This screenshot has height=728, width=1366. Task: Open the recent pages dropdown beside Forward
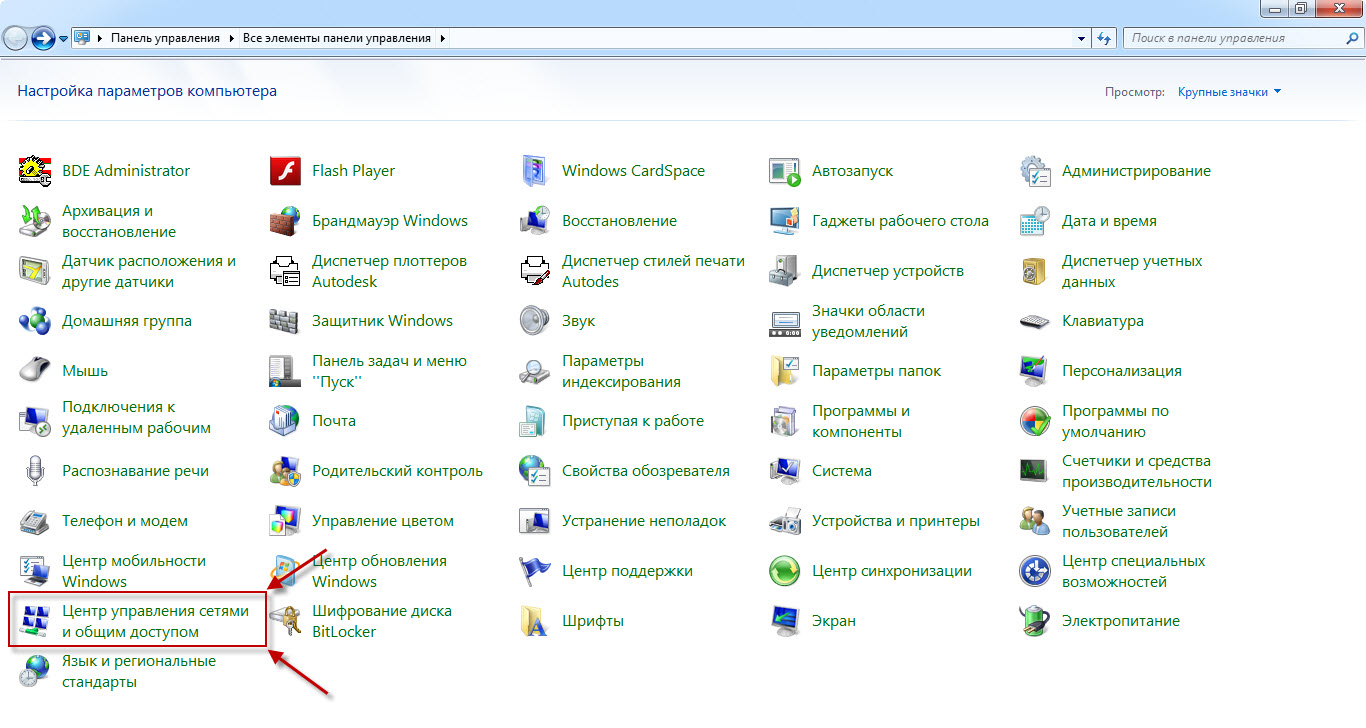point(64,39)
